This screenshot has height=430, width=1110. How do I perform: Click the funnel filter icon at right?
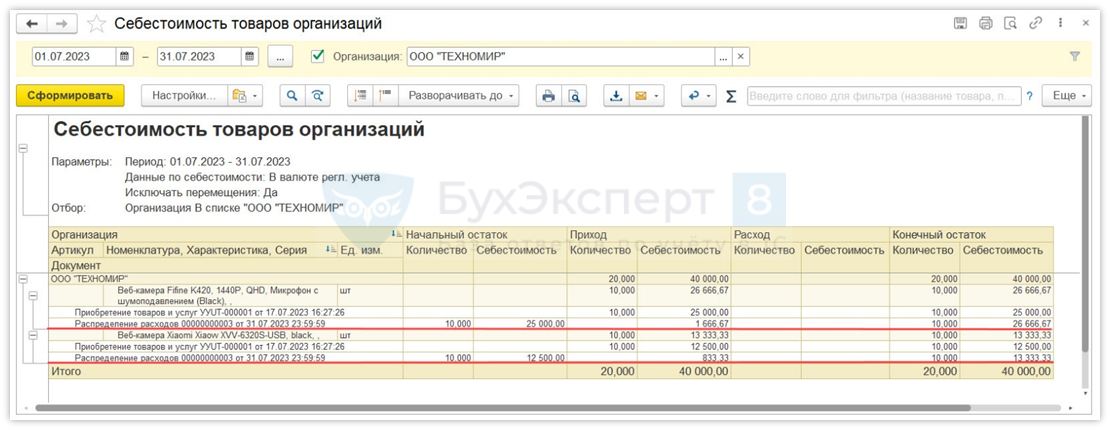pyautogui.click(x=1075, y=57)
